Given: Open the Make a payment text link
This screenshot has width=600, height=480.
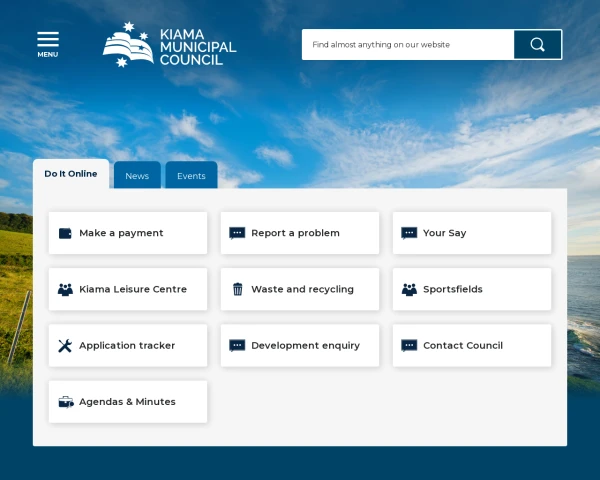Looking at the screenshot, I should [x=121, y=233].
